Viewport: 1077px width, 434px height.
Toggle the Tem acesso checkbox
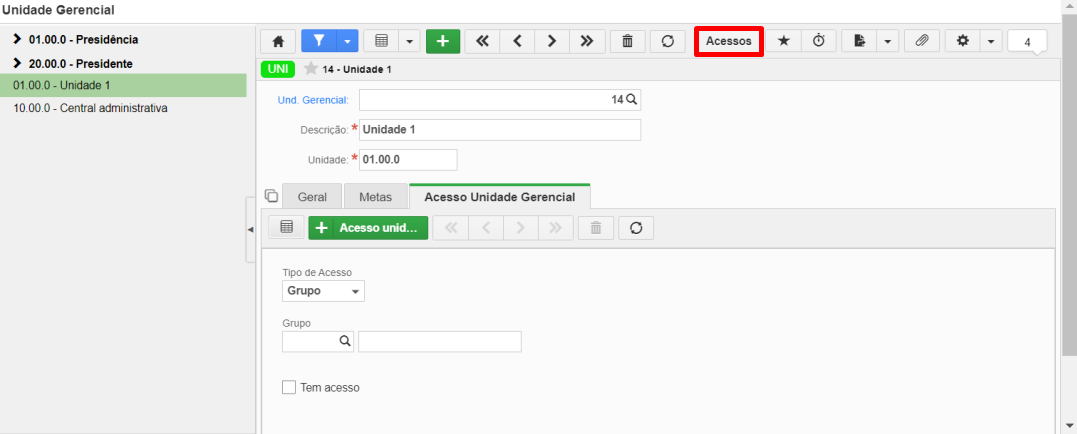coord(289,387)
